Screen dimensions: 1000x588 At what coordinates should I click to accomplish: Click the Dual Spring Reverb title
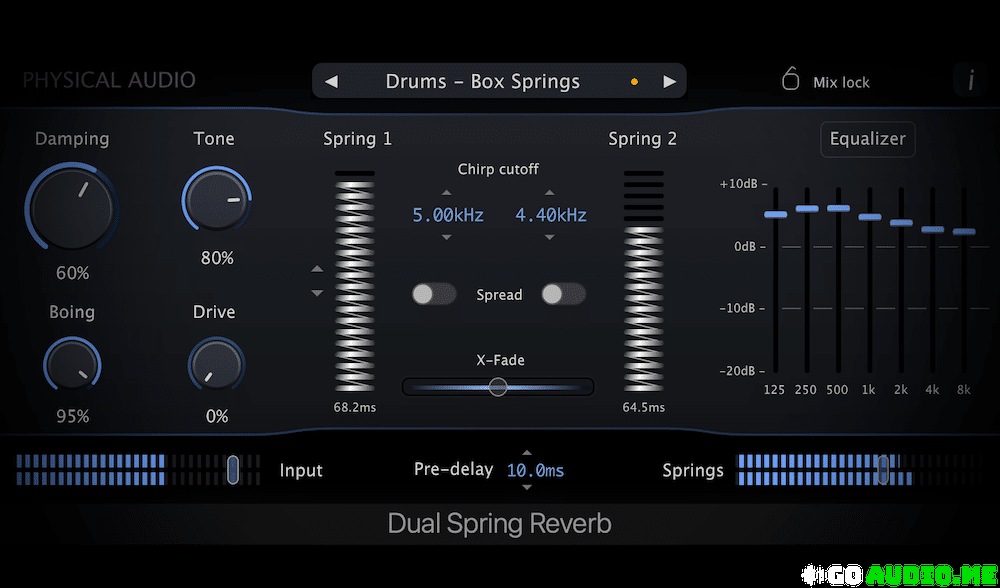click(x=499, y=524)
